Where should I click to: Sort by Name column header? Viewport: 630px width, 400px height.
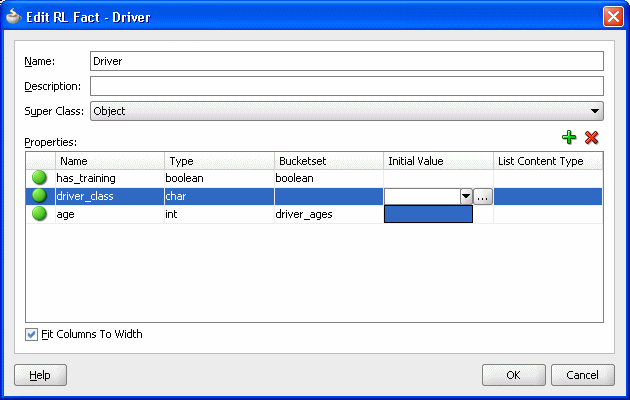[110, 161]
